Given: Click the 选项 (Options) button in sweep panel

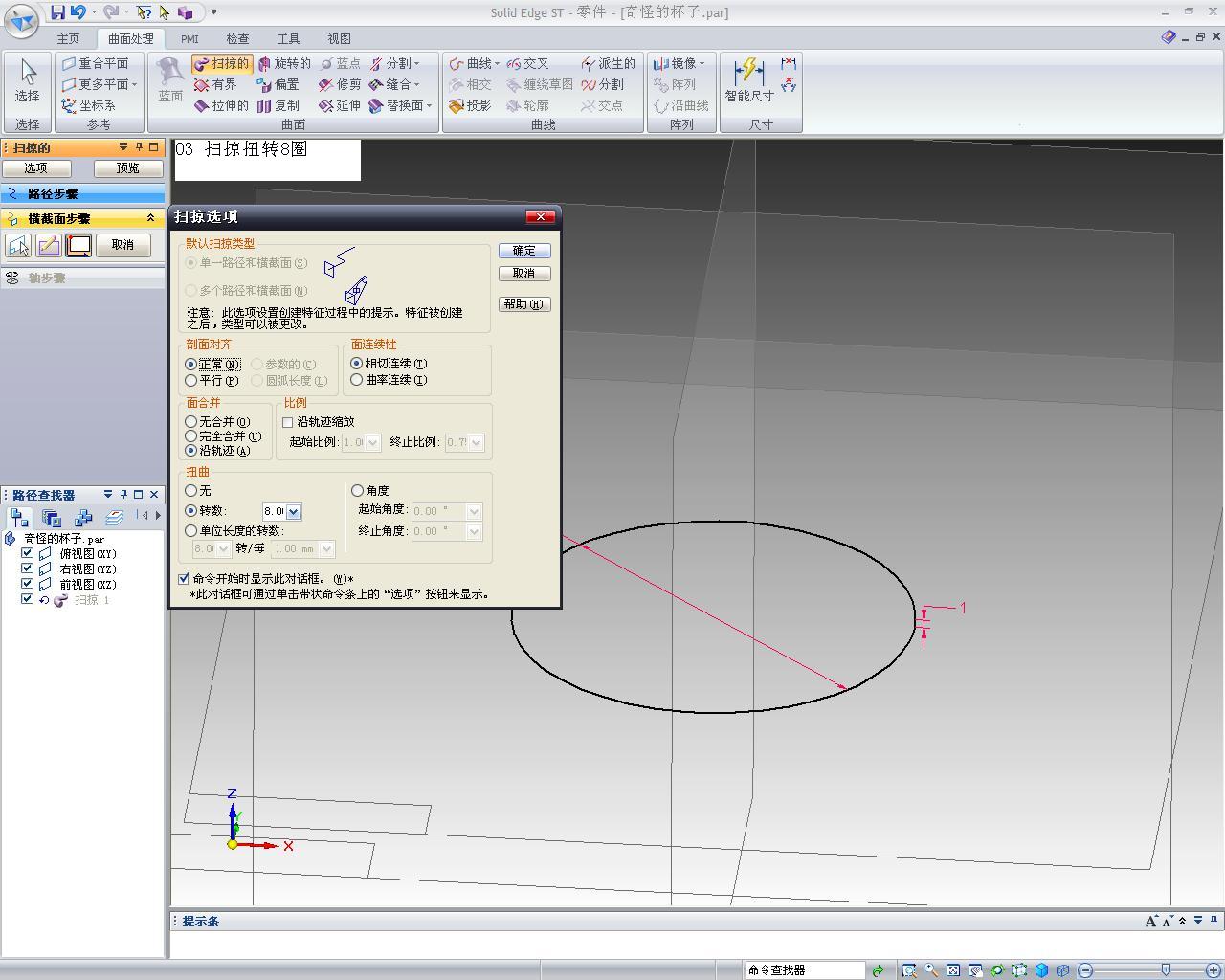Looking at the screenshot, I should [x=35, y=167].
